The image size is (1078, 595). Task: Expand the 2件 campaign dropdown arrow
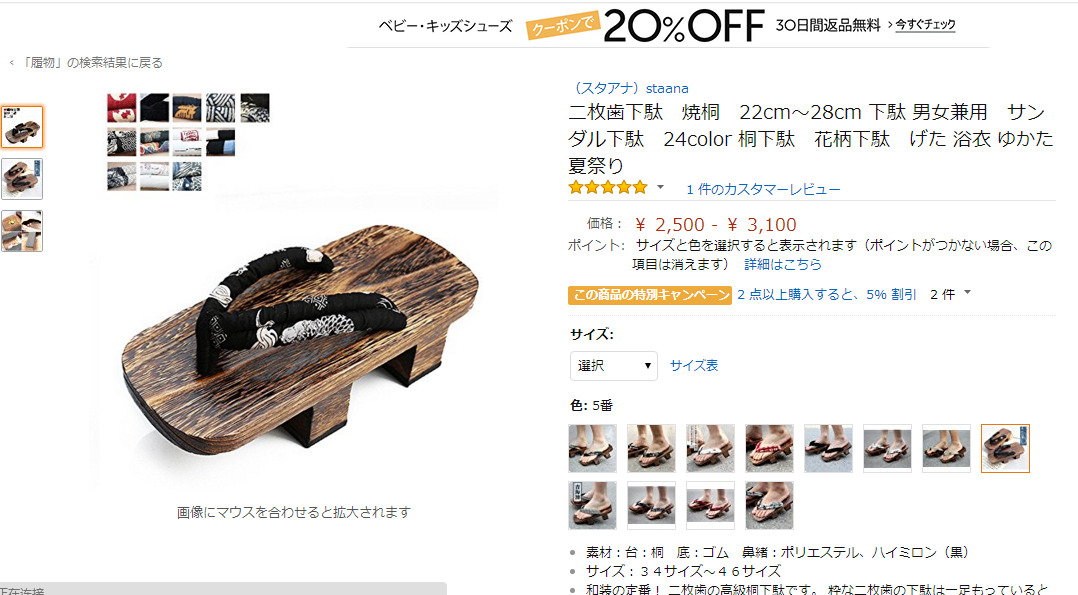(x=967, y=293)
